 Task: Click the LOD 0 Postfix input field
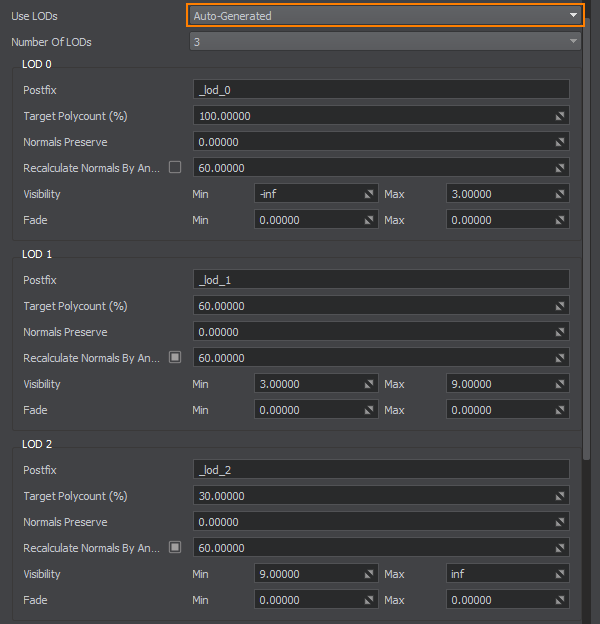(381, 90)
